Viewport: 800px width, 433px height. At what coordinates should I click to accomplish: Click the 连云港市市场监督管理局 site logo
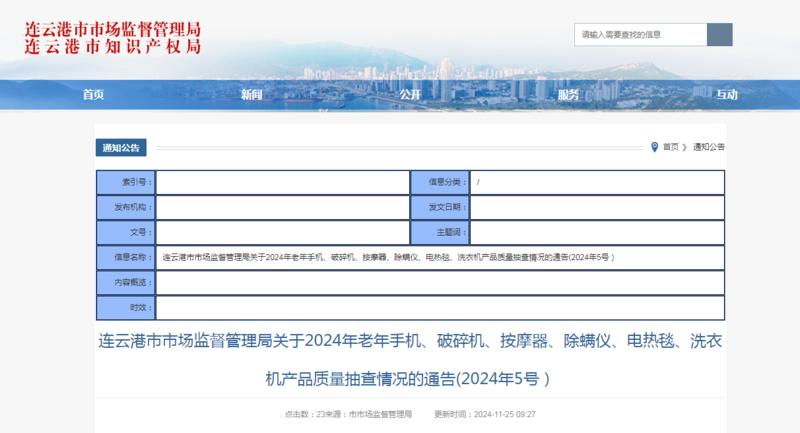113,37
